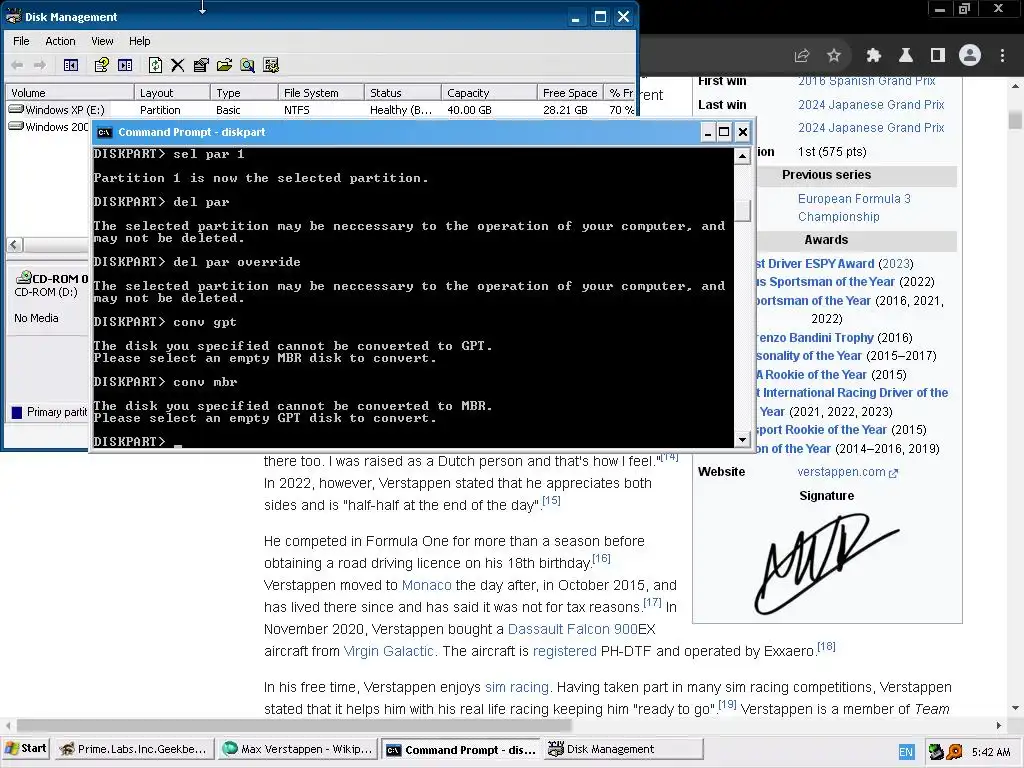Open the Action menu in Disk Management
Screen dimensions: 1024x768
pyautogui.click(x=60, y=41)
